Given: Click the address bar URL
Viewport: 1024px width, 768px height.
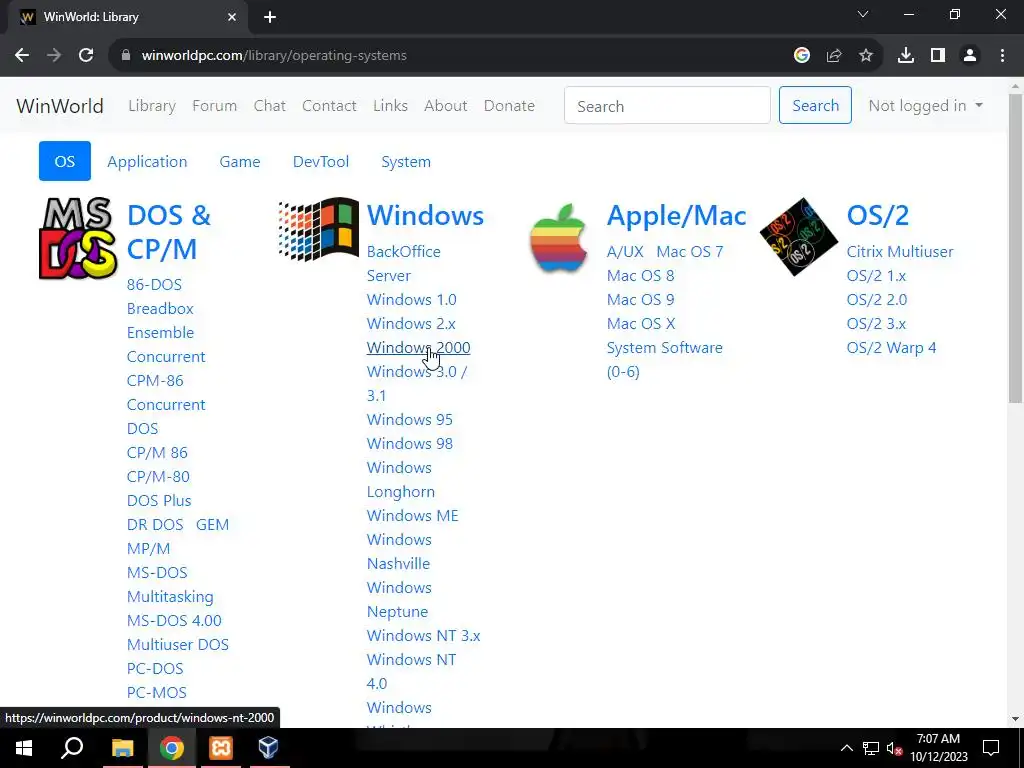Looking at the screenshot, I should pyautogui.click(x=274, y=56).
